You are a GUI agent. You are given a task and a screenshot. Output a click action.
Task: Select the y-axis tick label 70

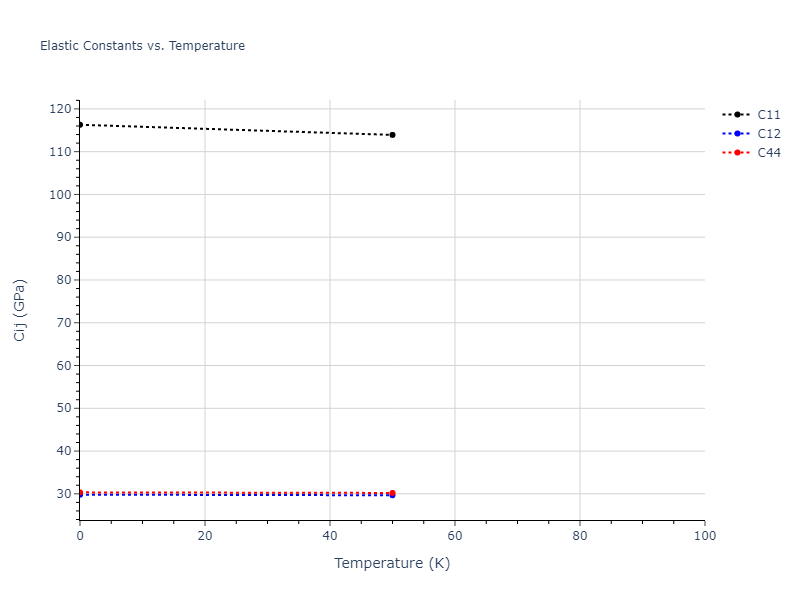click(x=64, y=323)
